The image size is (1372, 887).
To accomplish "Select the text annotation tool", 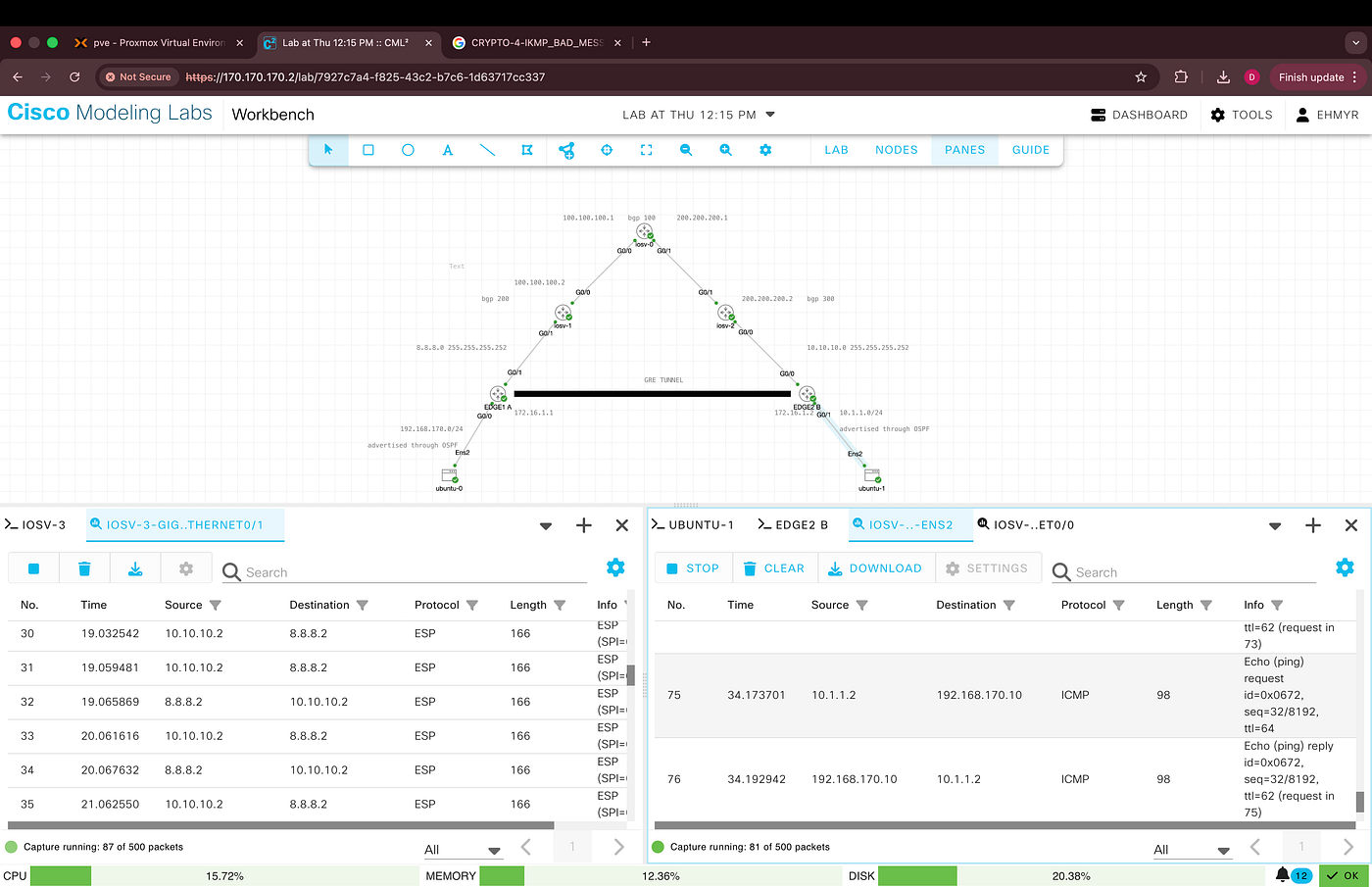I will point(448,150).
